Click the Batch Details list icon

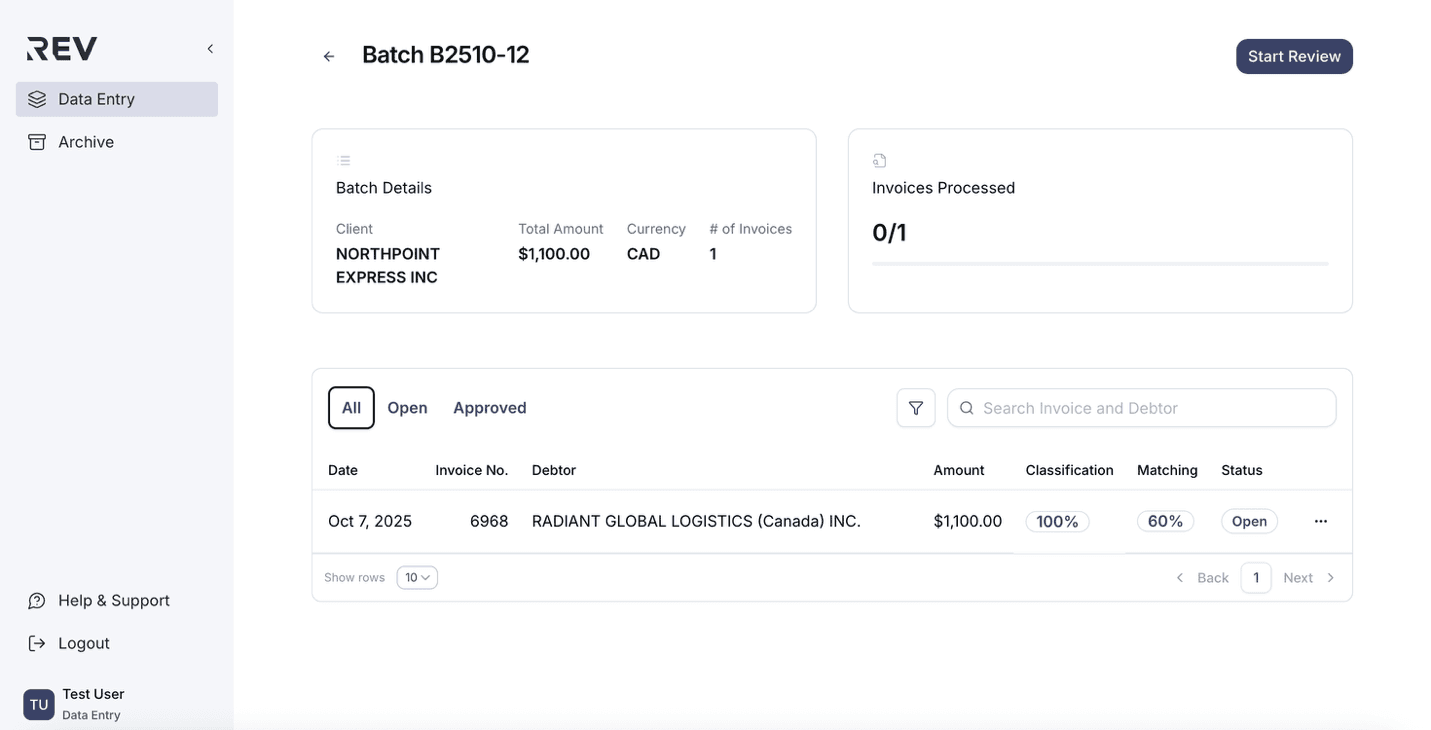344,161
